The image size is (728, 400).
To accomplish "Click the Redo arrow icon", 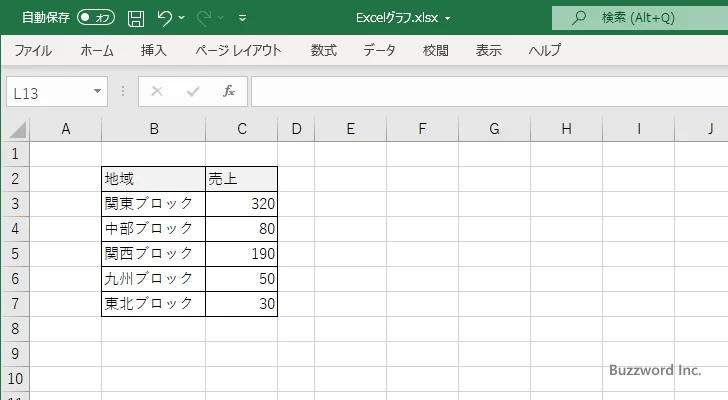I will point(204,18).
